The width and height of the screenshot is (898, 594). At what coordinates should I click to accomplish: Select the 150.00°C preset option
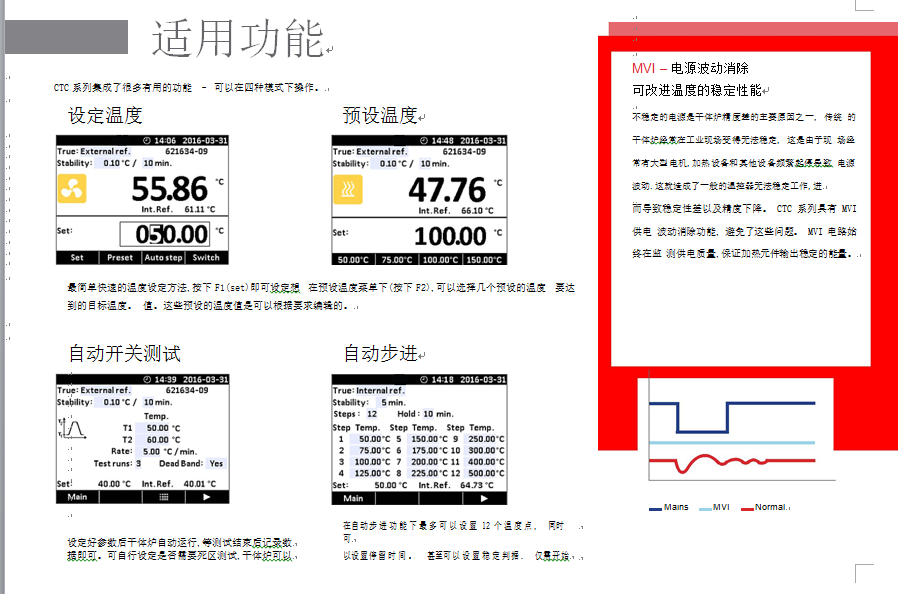[482, 260]
